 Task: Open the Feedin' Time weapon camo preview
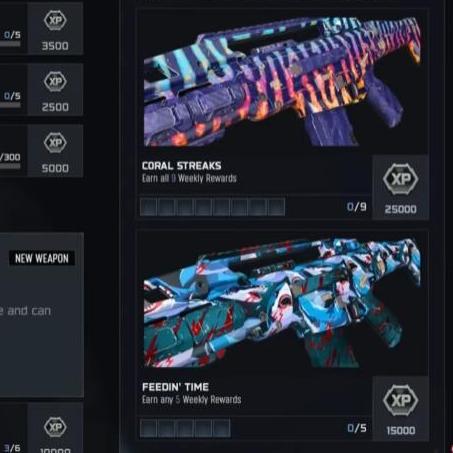click(282, 303)
